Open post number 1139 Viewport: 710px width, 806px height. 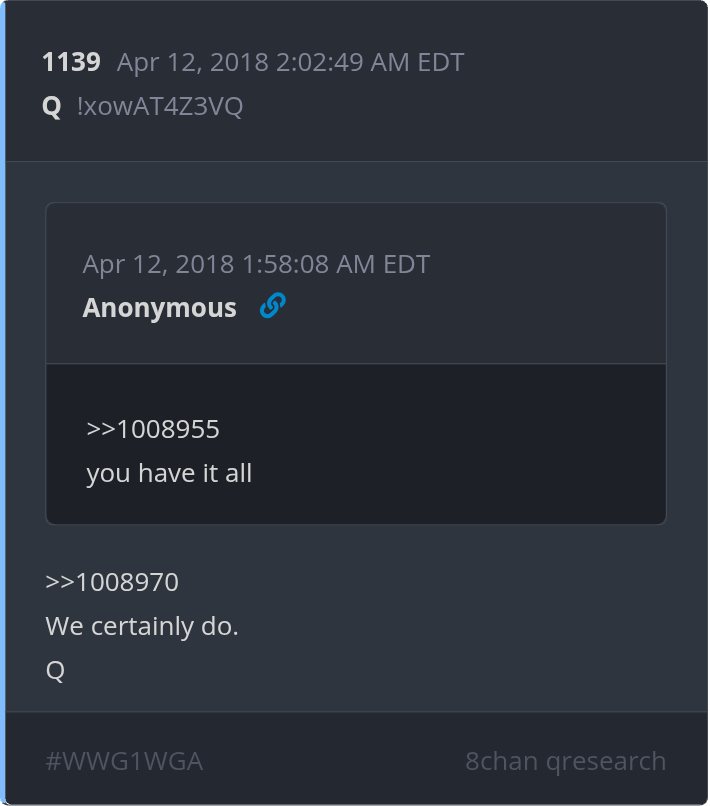pyautogui.click(x=71, y=63)
